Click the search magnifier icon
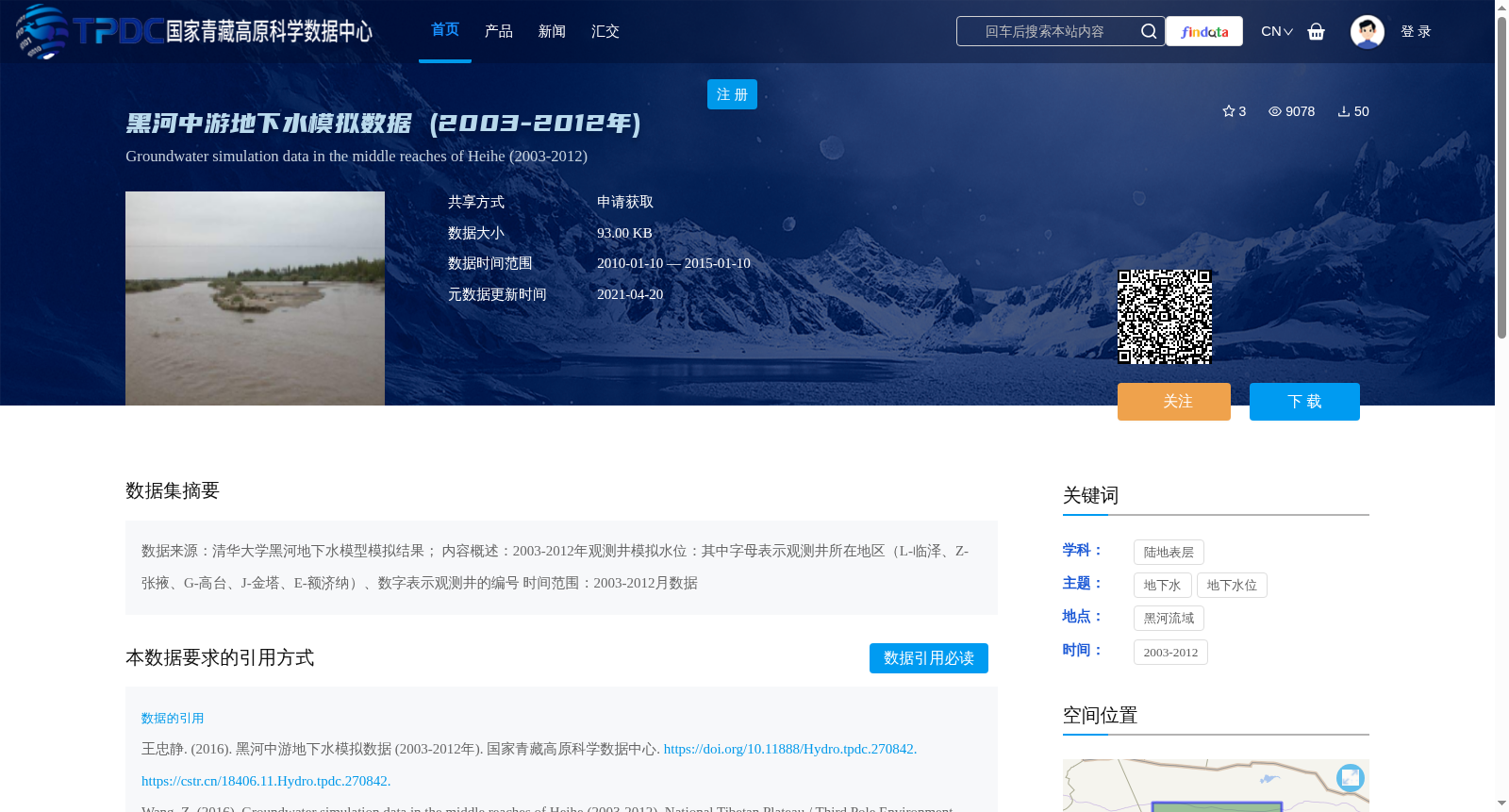Viewport: 1509px width, 812px height. click(x=1148, y=31)
